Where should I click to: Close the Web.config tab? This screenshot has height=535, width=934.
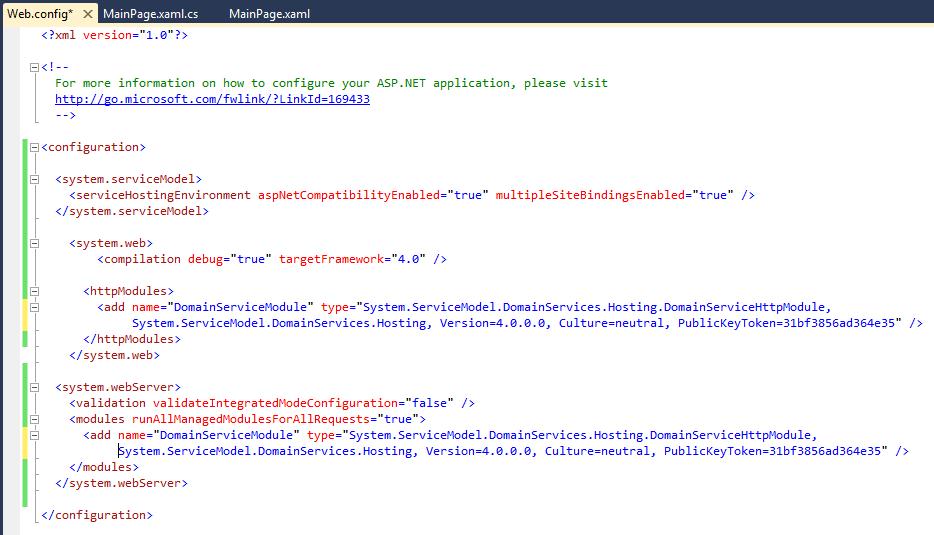88,12
